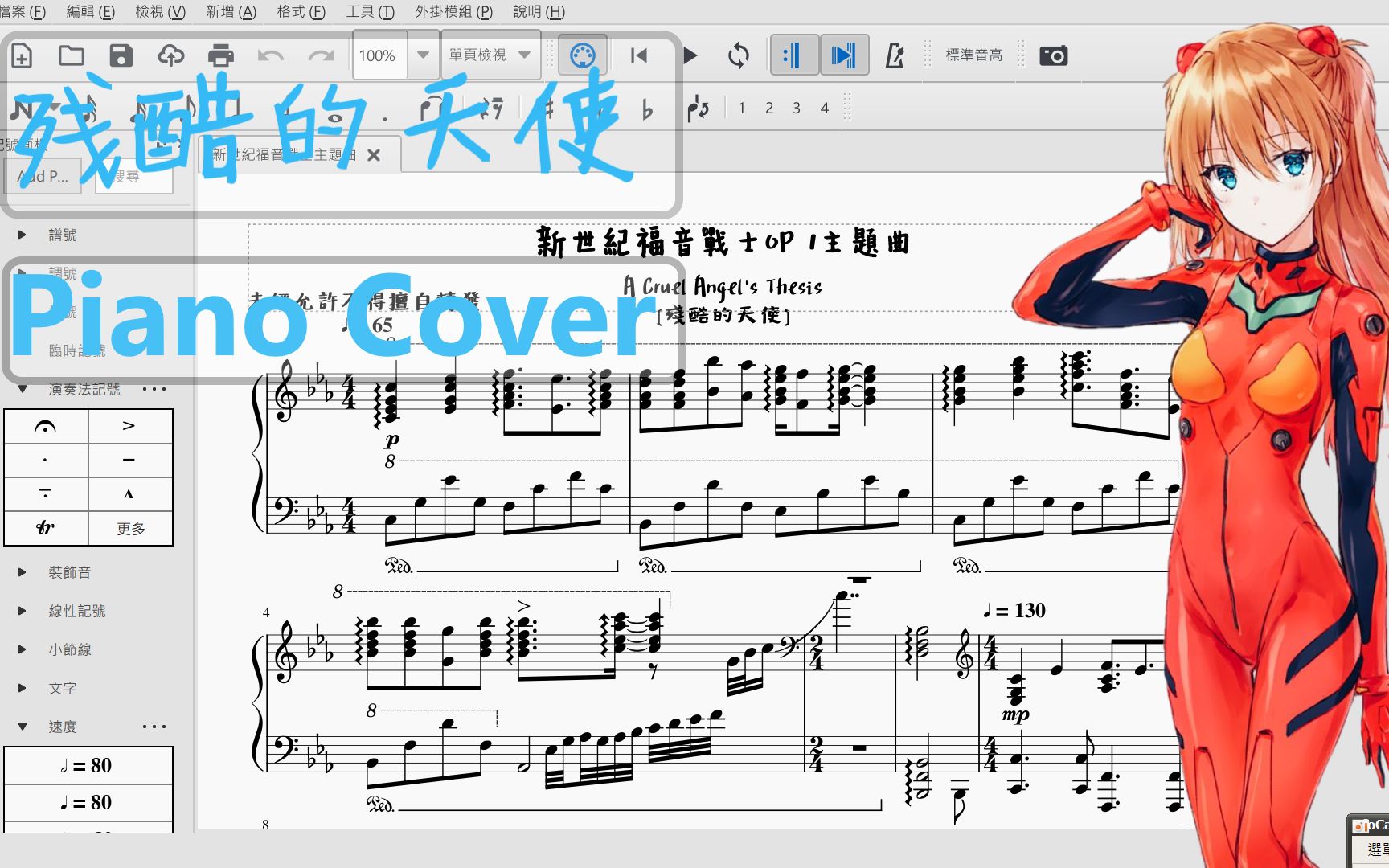This screenshot has width=1389, height=868.
Task: Expand the 小節線 palette
Action: pyautogui.click(x=23, y=649)
